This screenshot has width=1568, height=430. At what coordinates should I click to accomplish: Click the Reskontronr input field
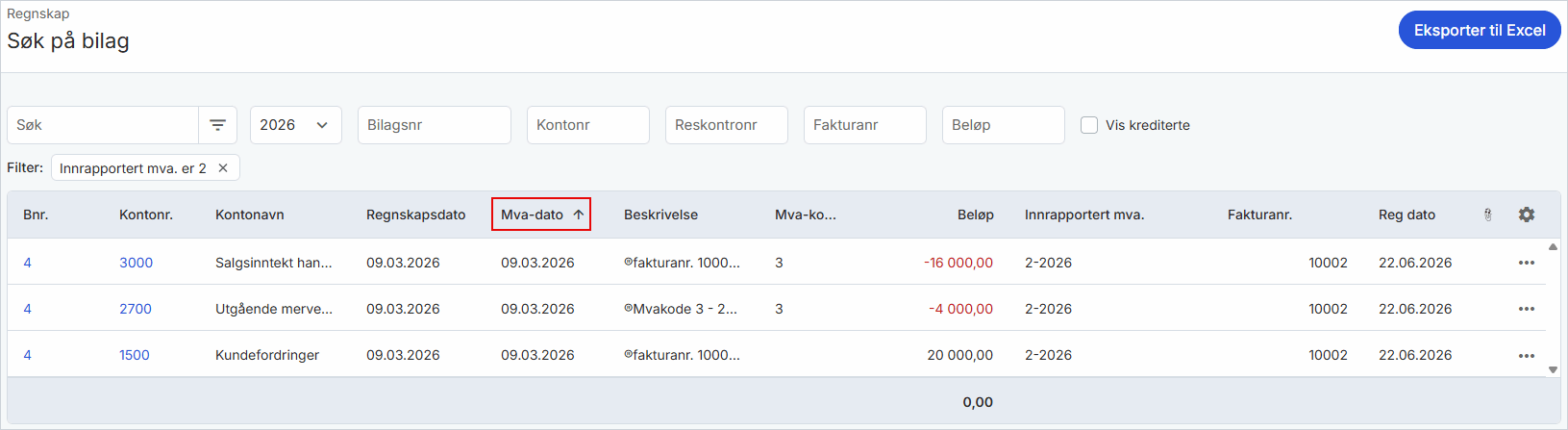tap(727, 125)
